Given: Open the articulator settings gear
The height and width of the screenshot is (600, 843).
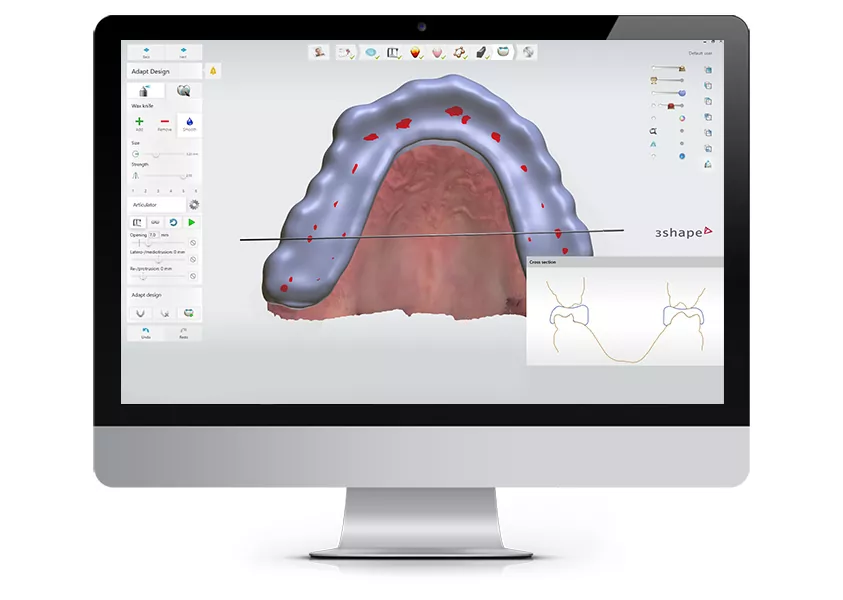Looking at the screenshot, I should click(194, 204).
